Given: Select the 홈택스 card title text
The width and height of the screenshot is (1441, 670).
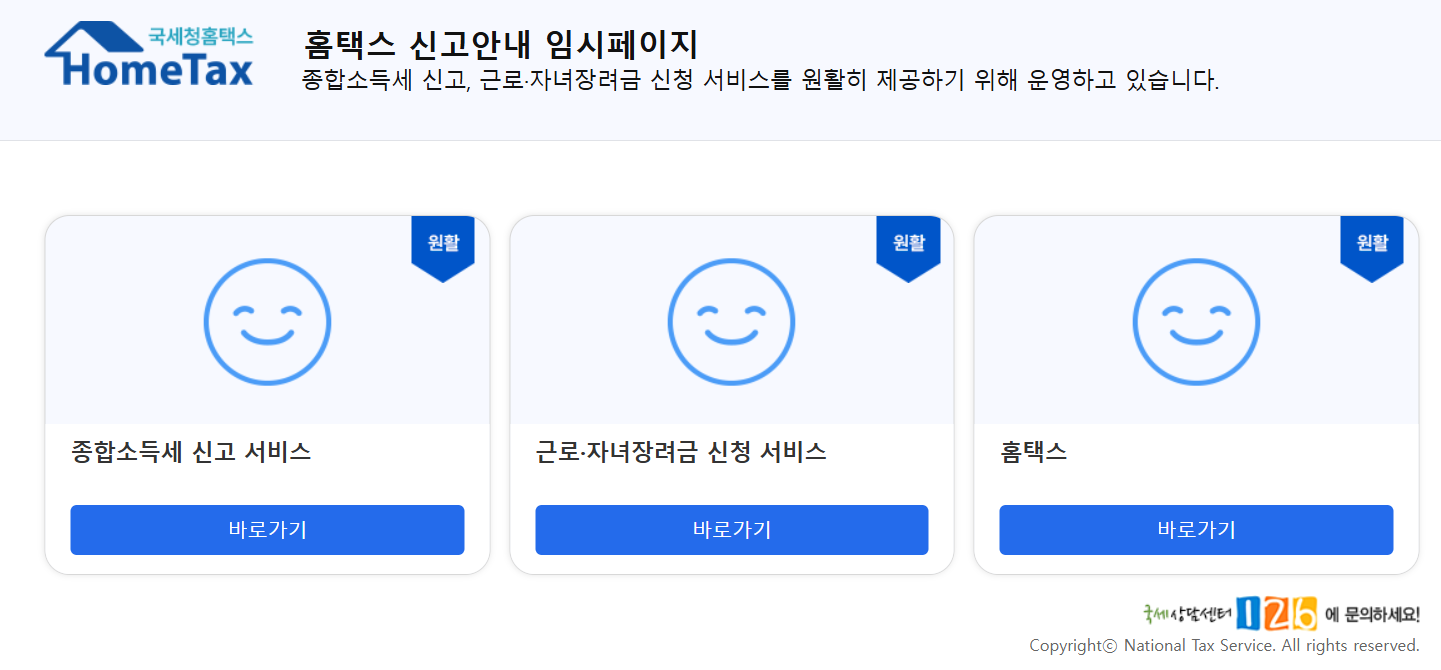Looking at the screenshot, I should click(1034, 452).
